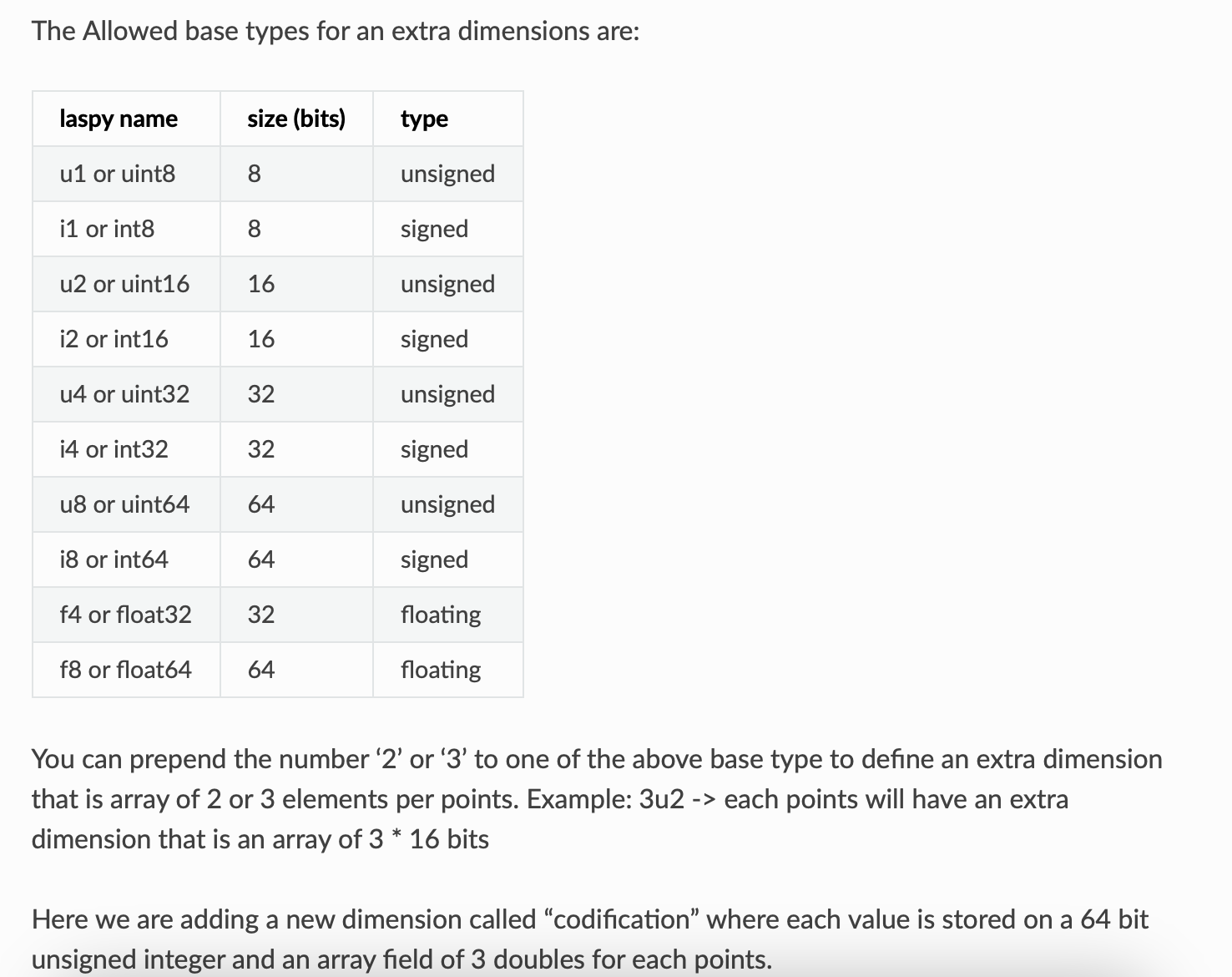The height and width of the screenshot is (977, 1232).
Task: Select the 'i1 or int8' table cell
Action: pos(107,229)
